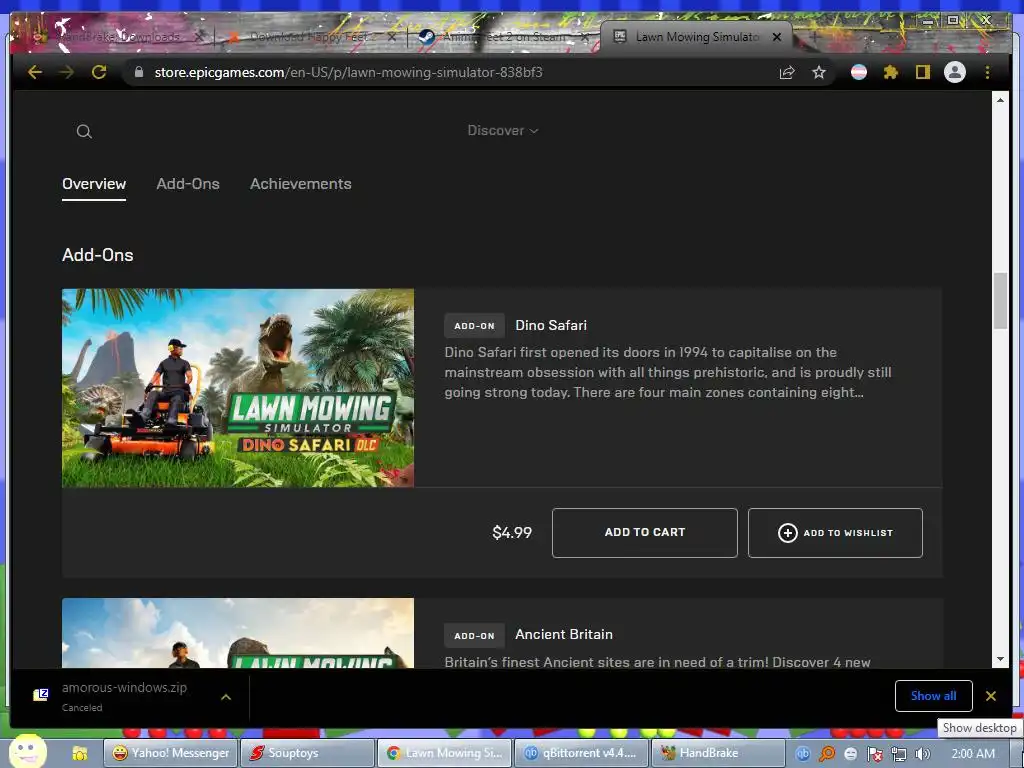Viewport: 1024px width, 768px height.
Task: Switch to the Add-Ons tab
Action: pyautogui.click(x=188, y=184)
